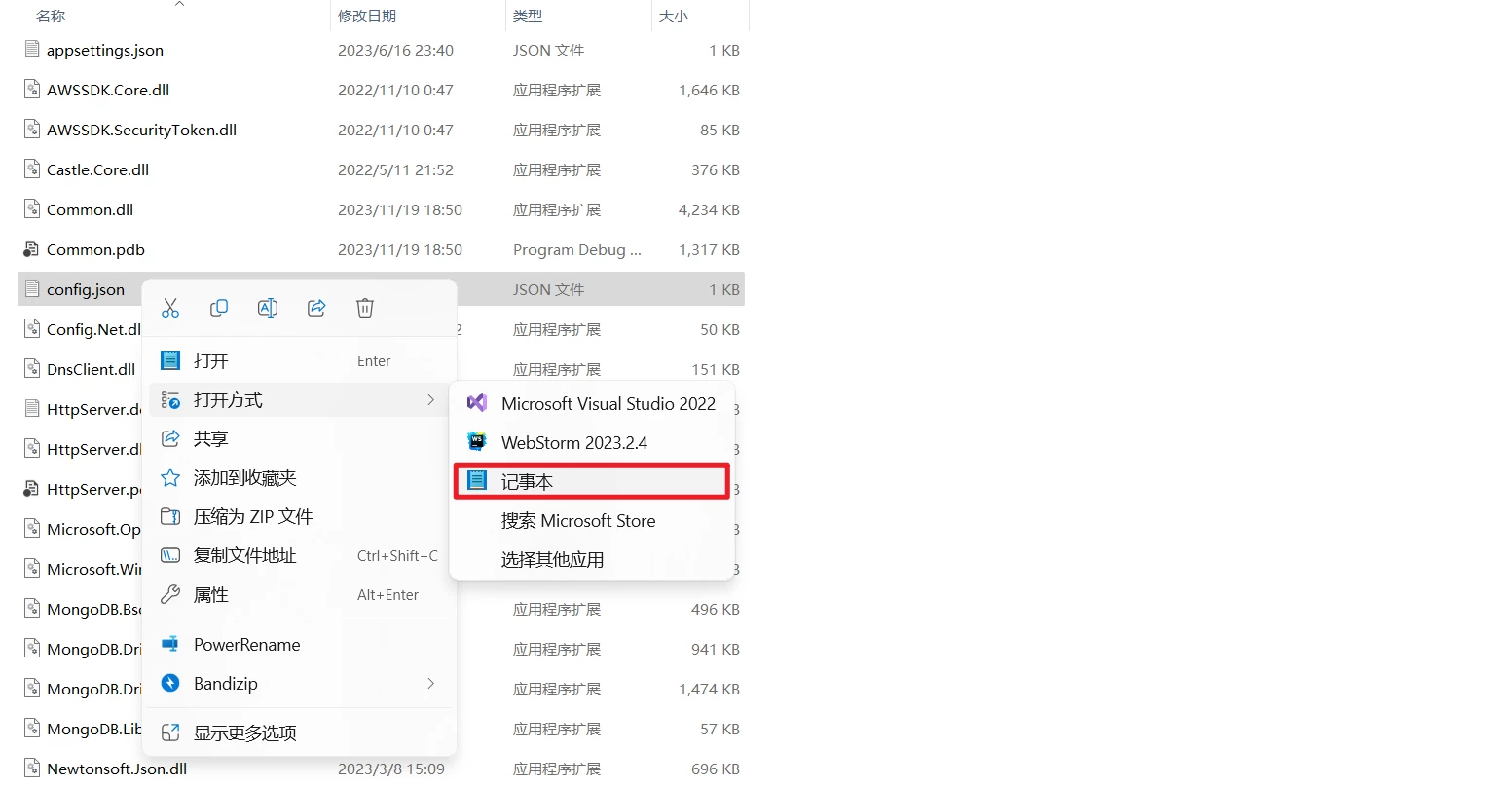The width and height of the screenshot is (1512, 788).
Task: Click the Share arrow icon in top row
Action: click(316, 309)
